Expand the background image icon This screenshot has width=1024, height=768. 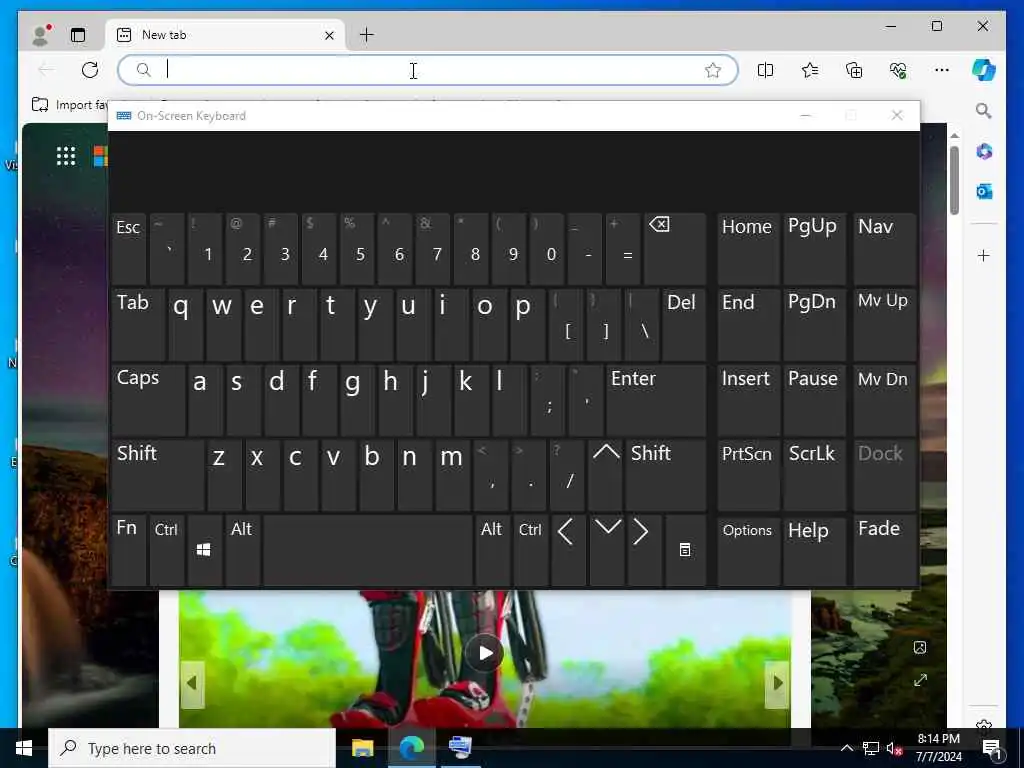click(920, 680)
